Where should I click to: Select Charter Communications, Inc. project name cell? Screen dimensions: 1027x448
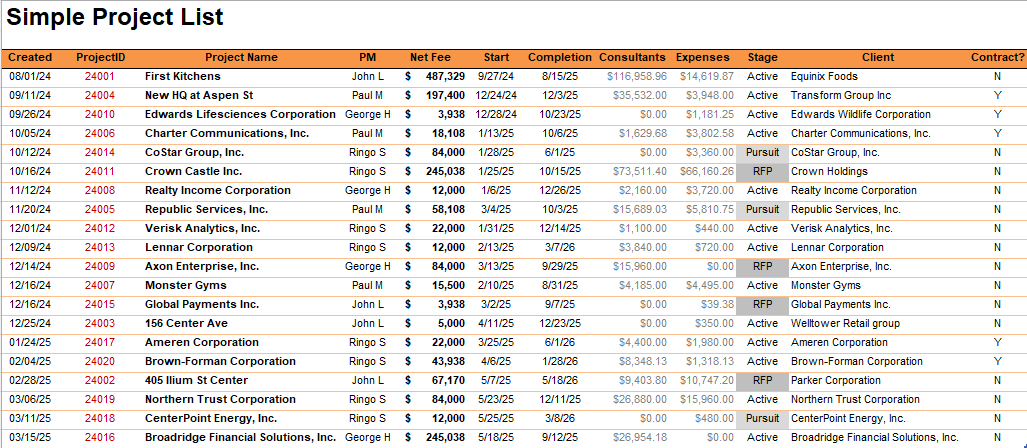[227, 134]
